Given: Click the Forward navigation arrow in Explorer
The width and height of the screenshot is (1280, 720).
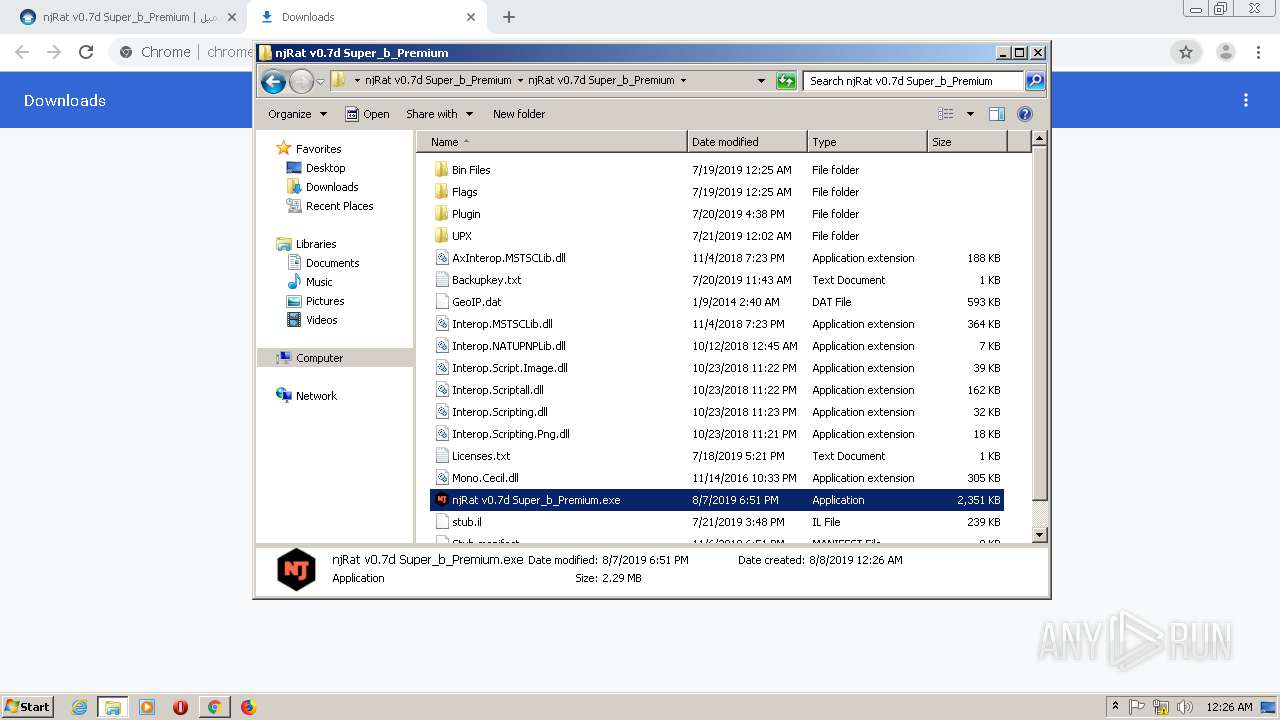Looking at the screenshot, I should (301, 81).
